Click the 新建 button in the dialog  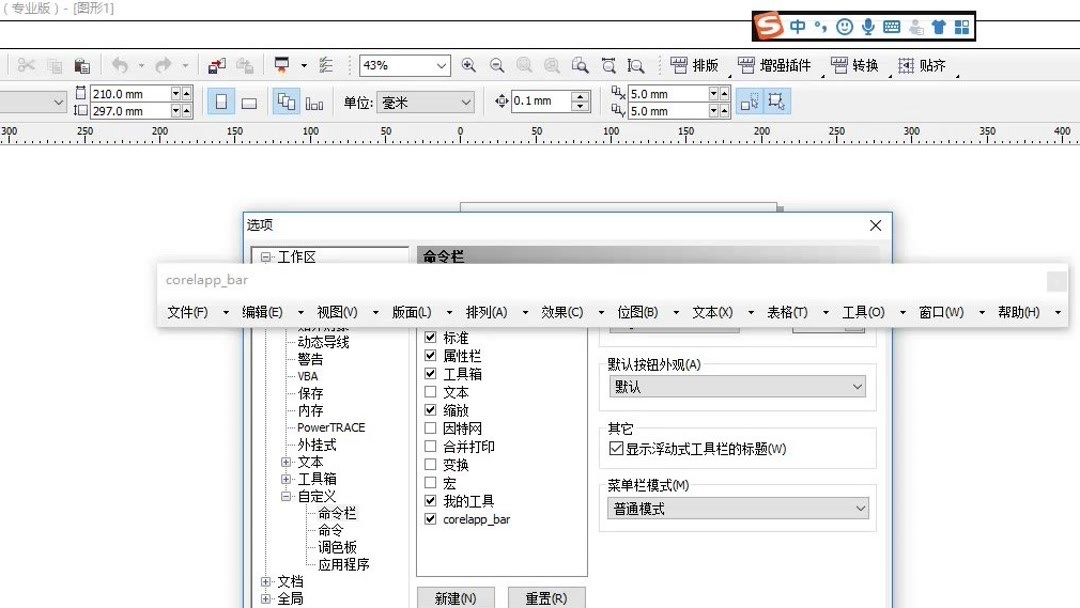pyautogui.click(x=456, y=597)
